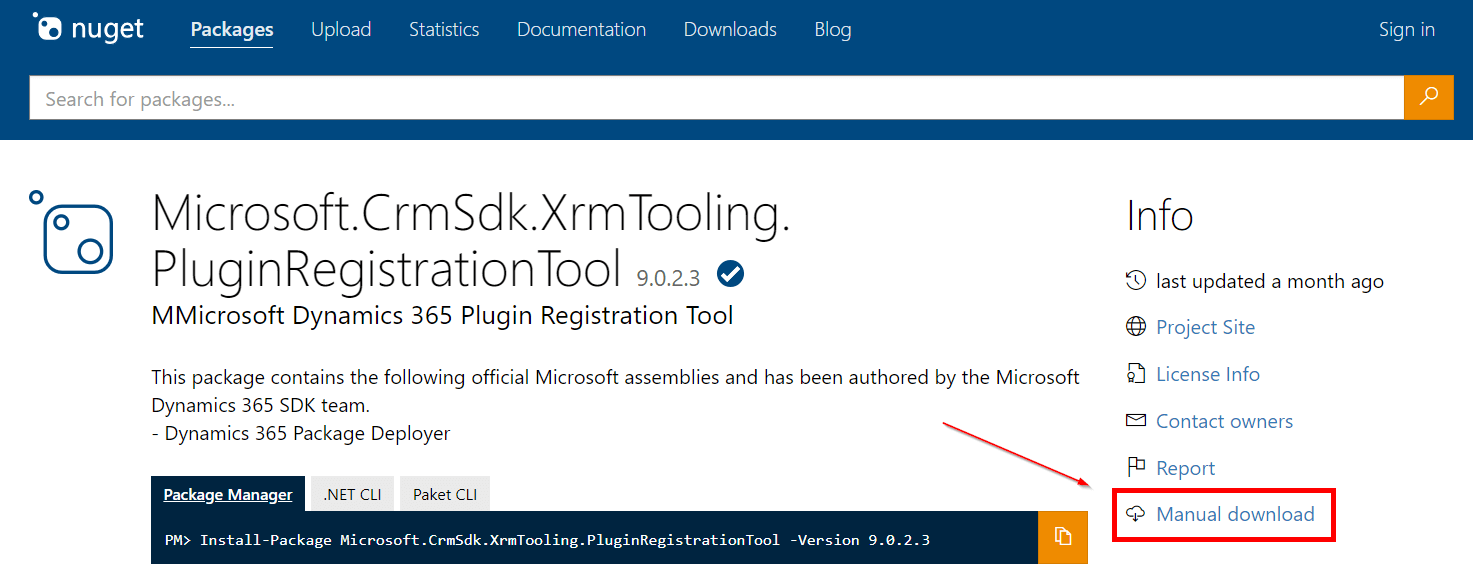Select the Package Manager tab
This screenshot has height=581, width=1473.
[x=228, y=494]
